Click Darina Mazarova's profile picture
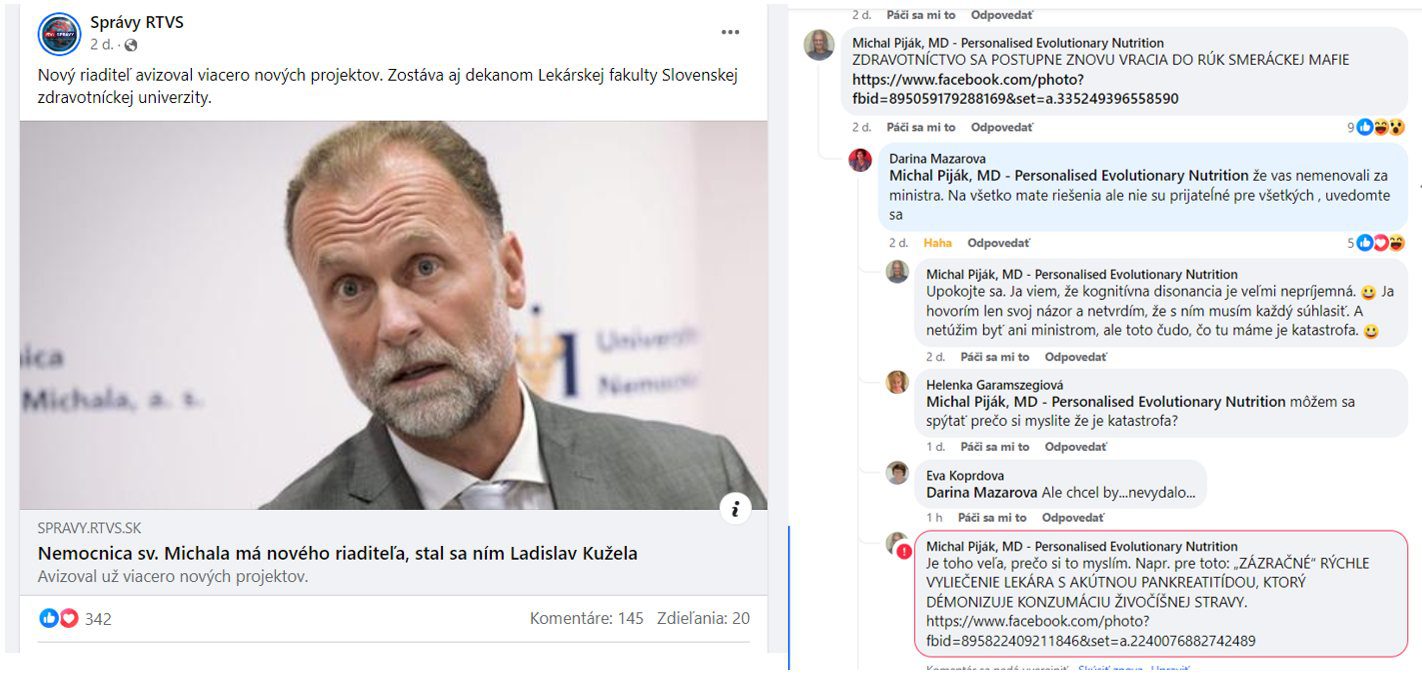 (x=860, y=160)
